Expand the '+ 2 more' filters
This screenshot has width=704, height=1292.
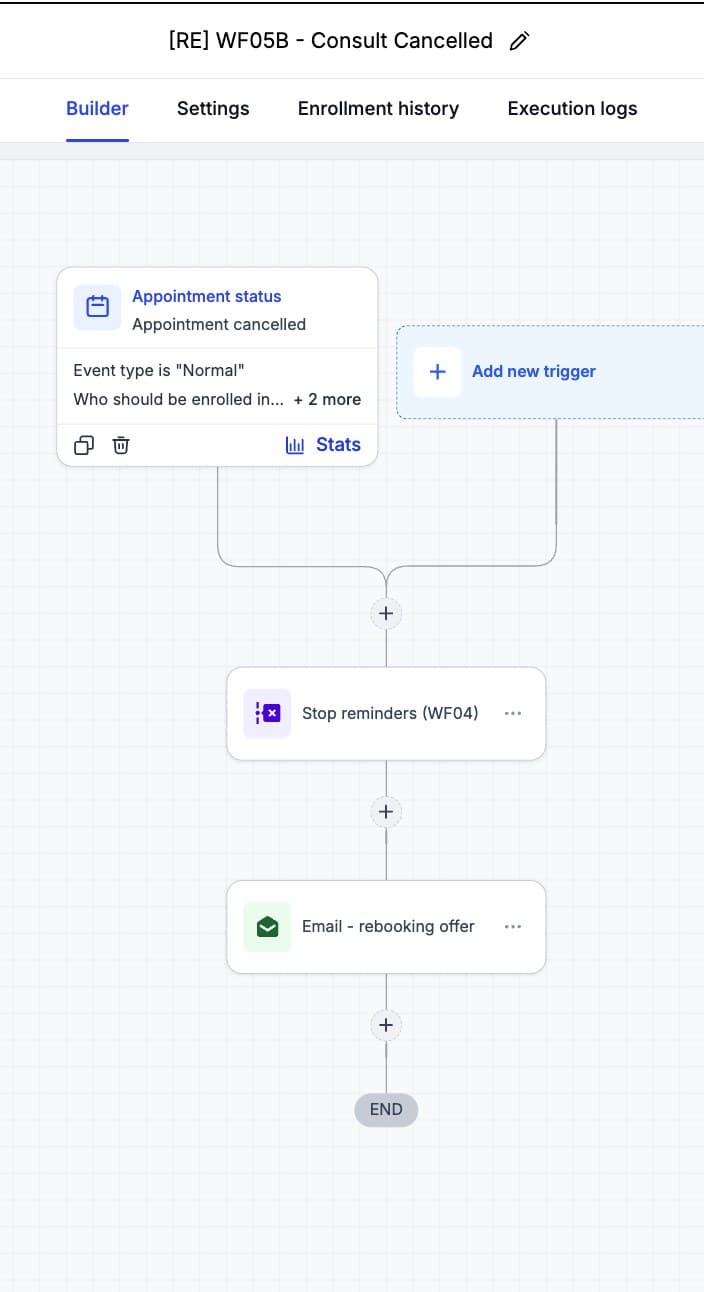(327, 399)
